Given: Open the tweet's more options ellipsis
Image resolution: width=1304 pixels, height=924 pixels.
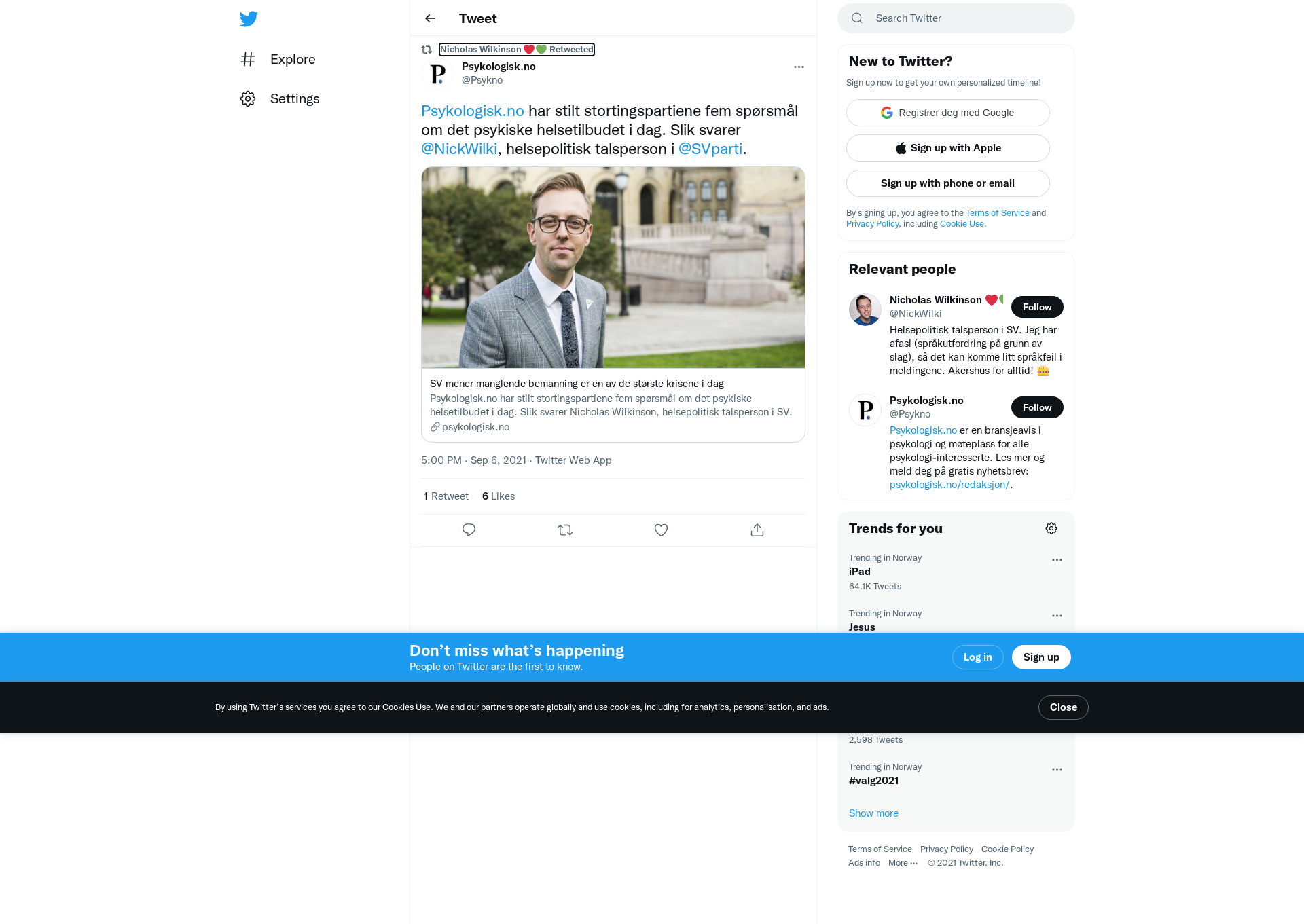Looking at the screenshot, I should (799, 67).
